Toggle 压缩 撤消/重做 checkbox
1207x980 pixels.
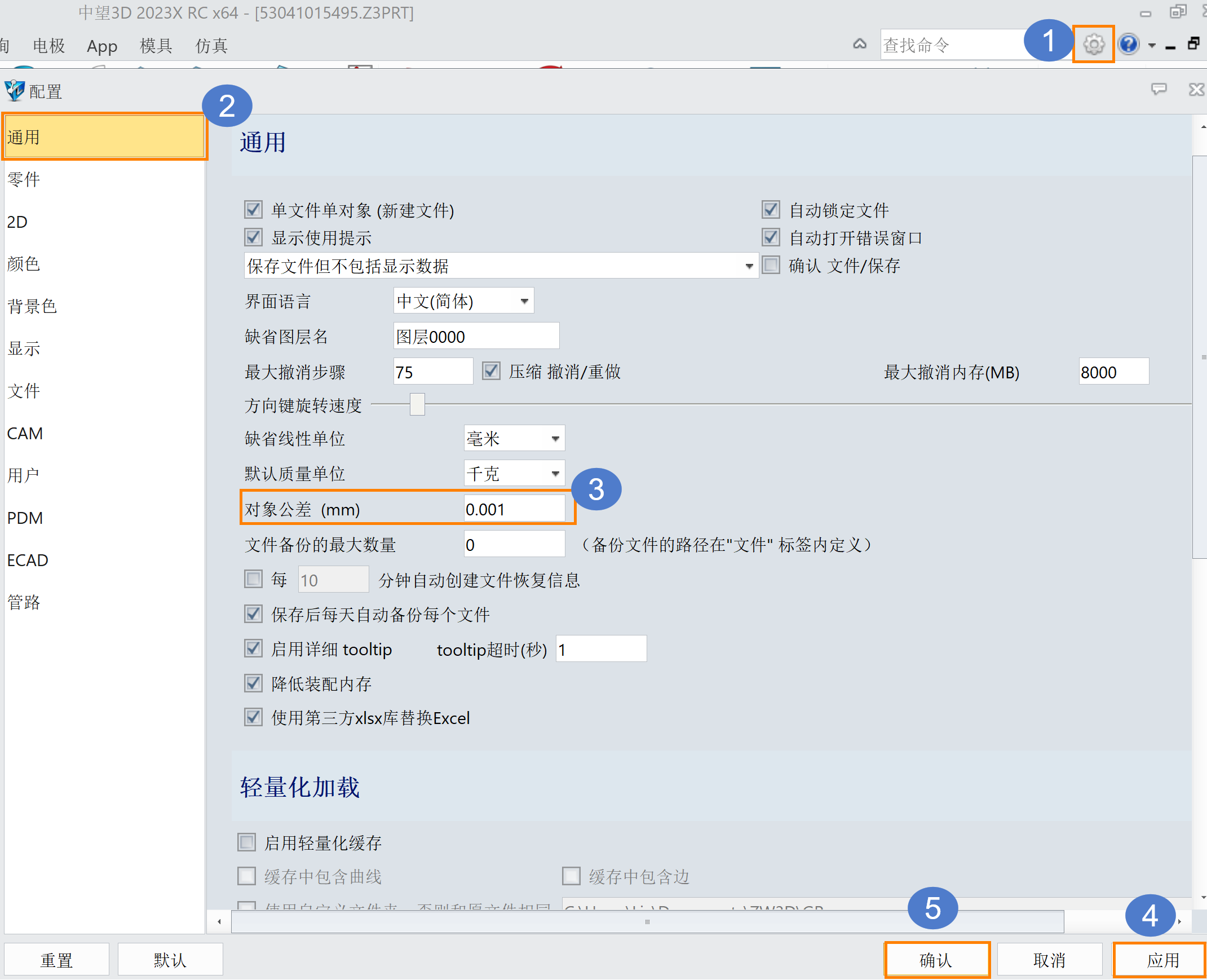point(491,371)
